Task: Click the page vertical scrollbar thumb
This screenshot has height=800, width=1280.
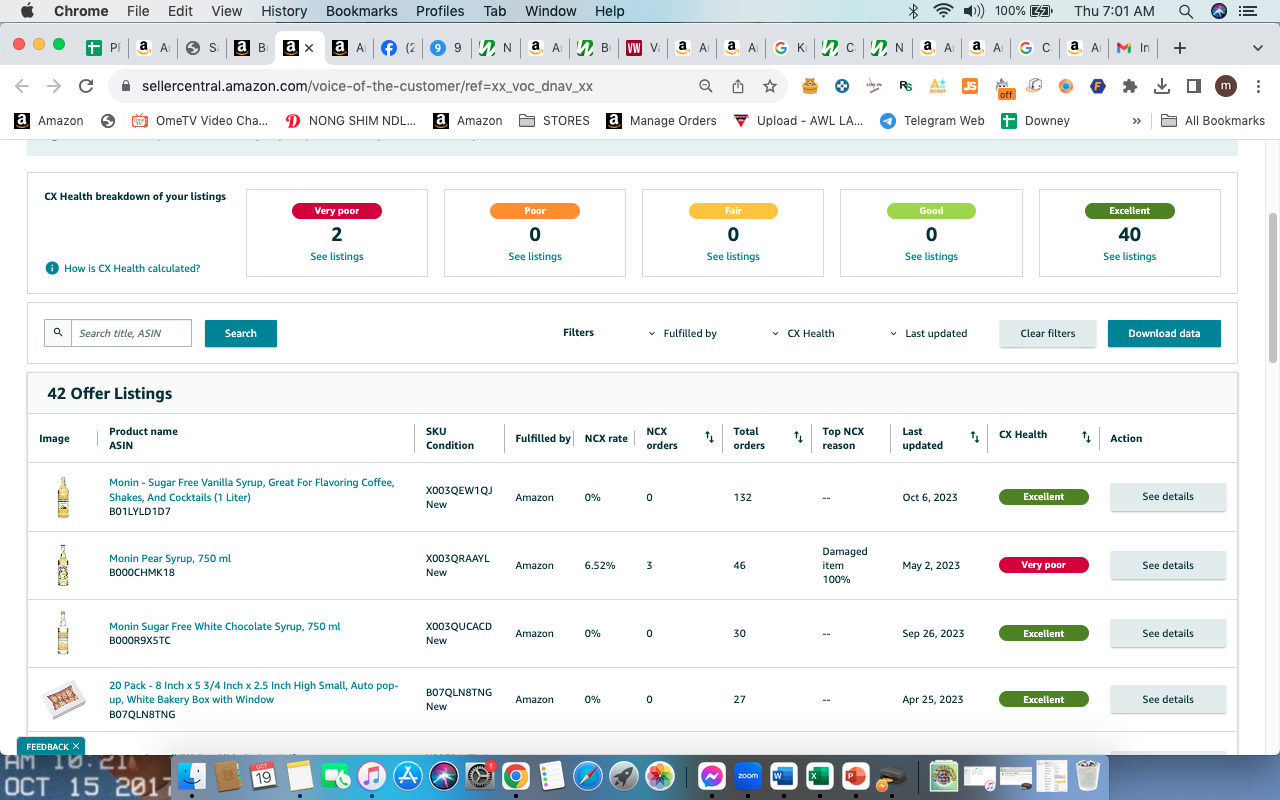Action: [x=1273, y=287]
